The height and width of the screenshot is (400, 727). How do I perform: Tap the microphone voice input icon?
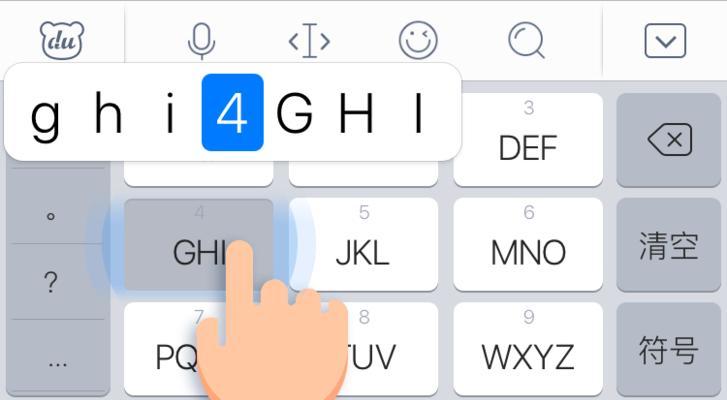tap(201, 41)
